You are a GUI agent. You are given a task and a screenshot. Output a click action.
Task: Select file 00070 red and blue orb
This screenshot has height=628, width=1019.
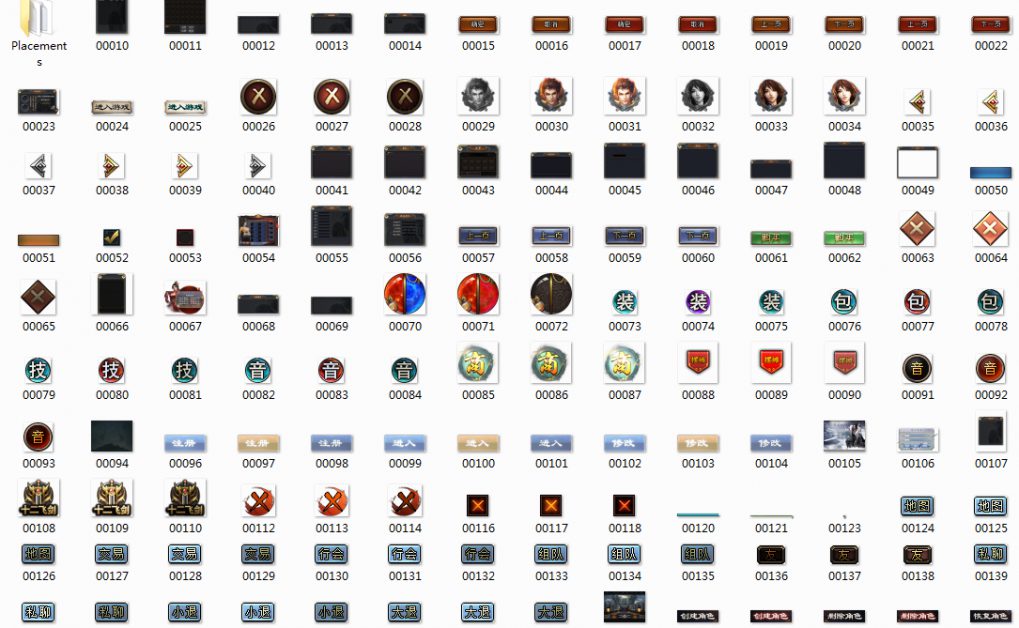coord(405,294)
